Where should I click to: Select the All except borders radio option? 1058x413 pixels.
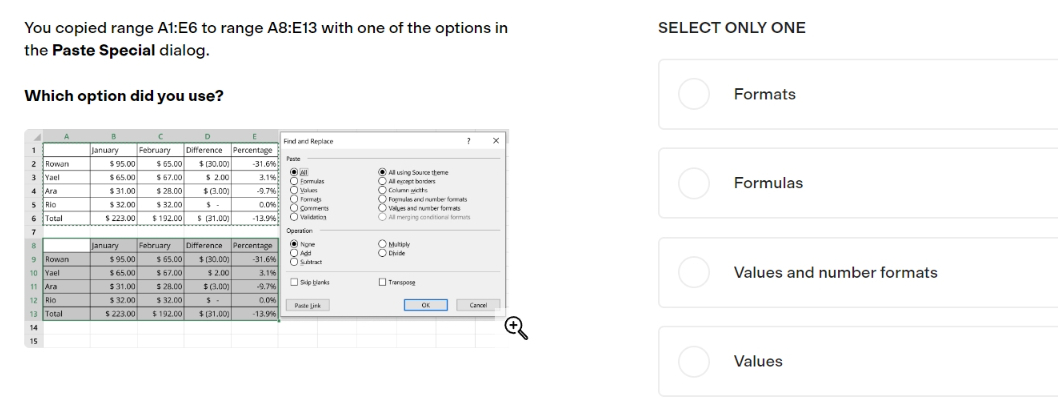(x=383, y=181)
